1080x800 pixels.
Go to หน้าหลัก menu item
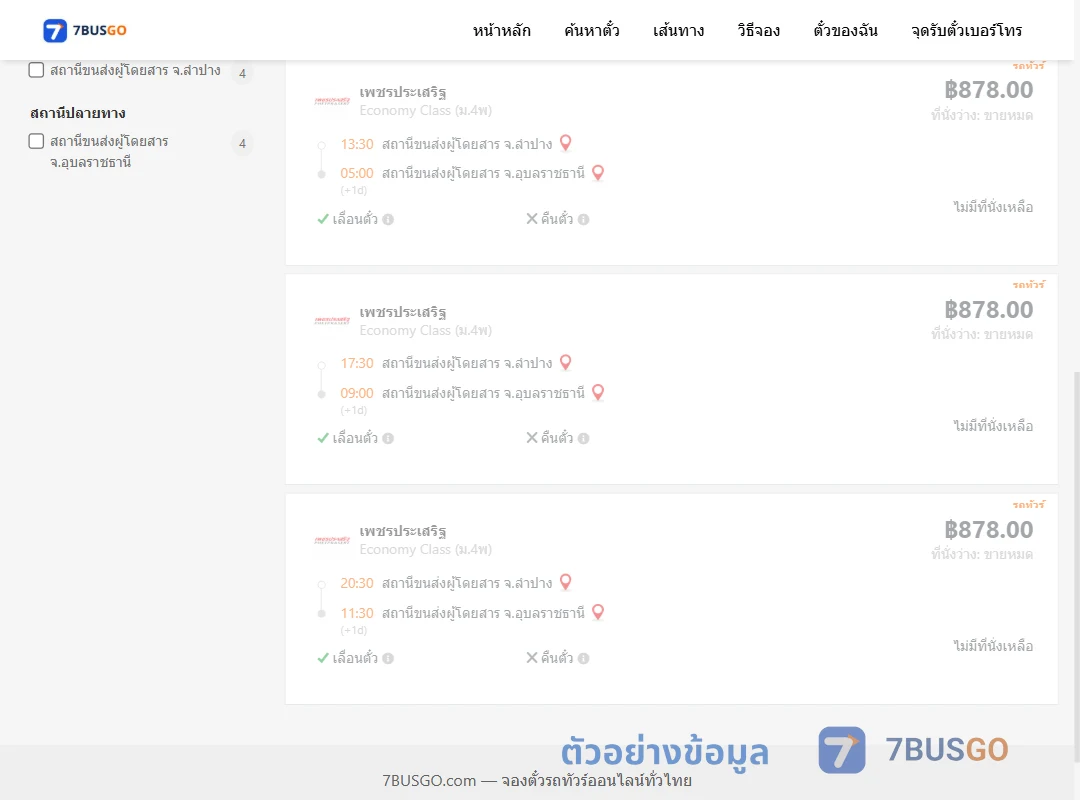coord(501,30)
